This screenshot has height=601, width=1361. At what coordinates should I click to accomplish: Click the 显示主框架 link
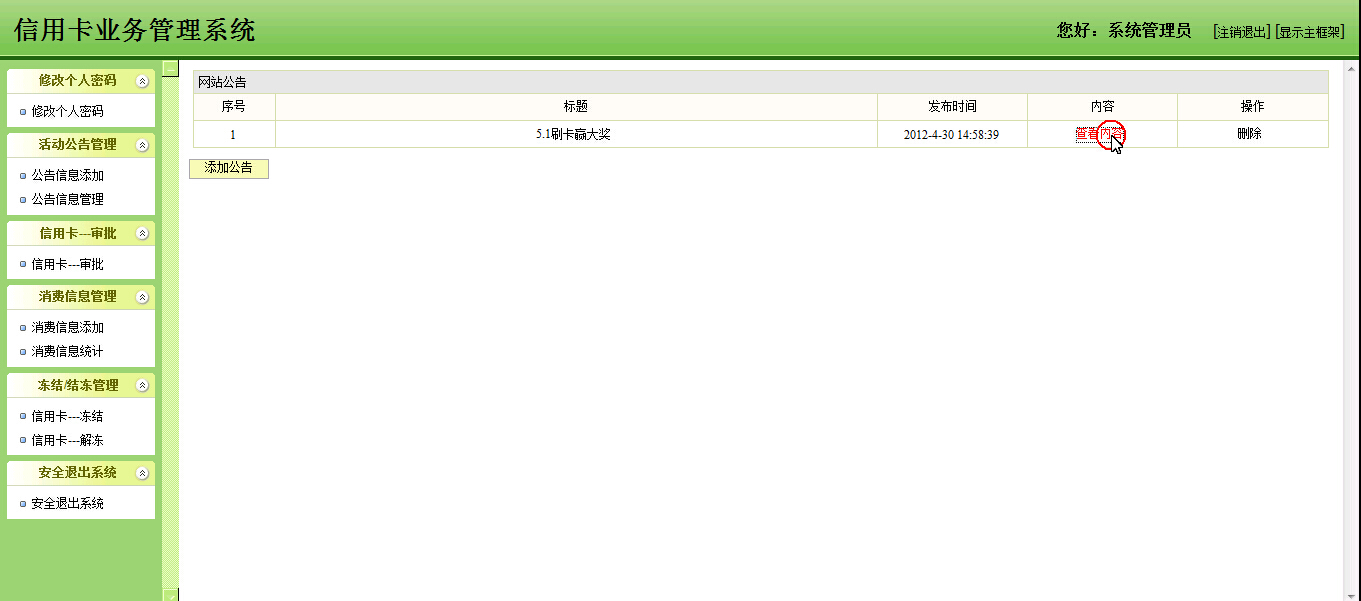coord(1310,32)
